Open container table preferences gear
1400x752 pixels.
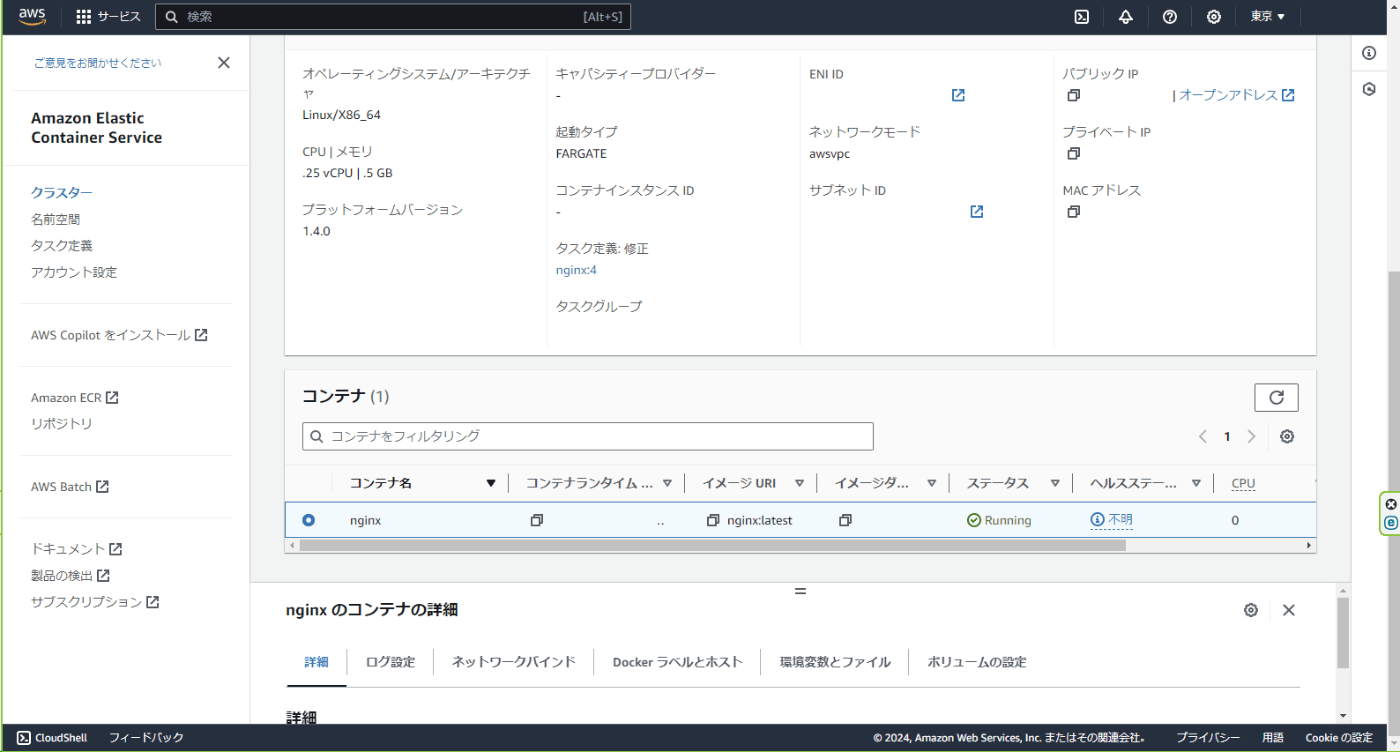coord(1287,436)
